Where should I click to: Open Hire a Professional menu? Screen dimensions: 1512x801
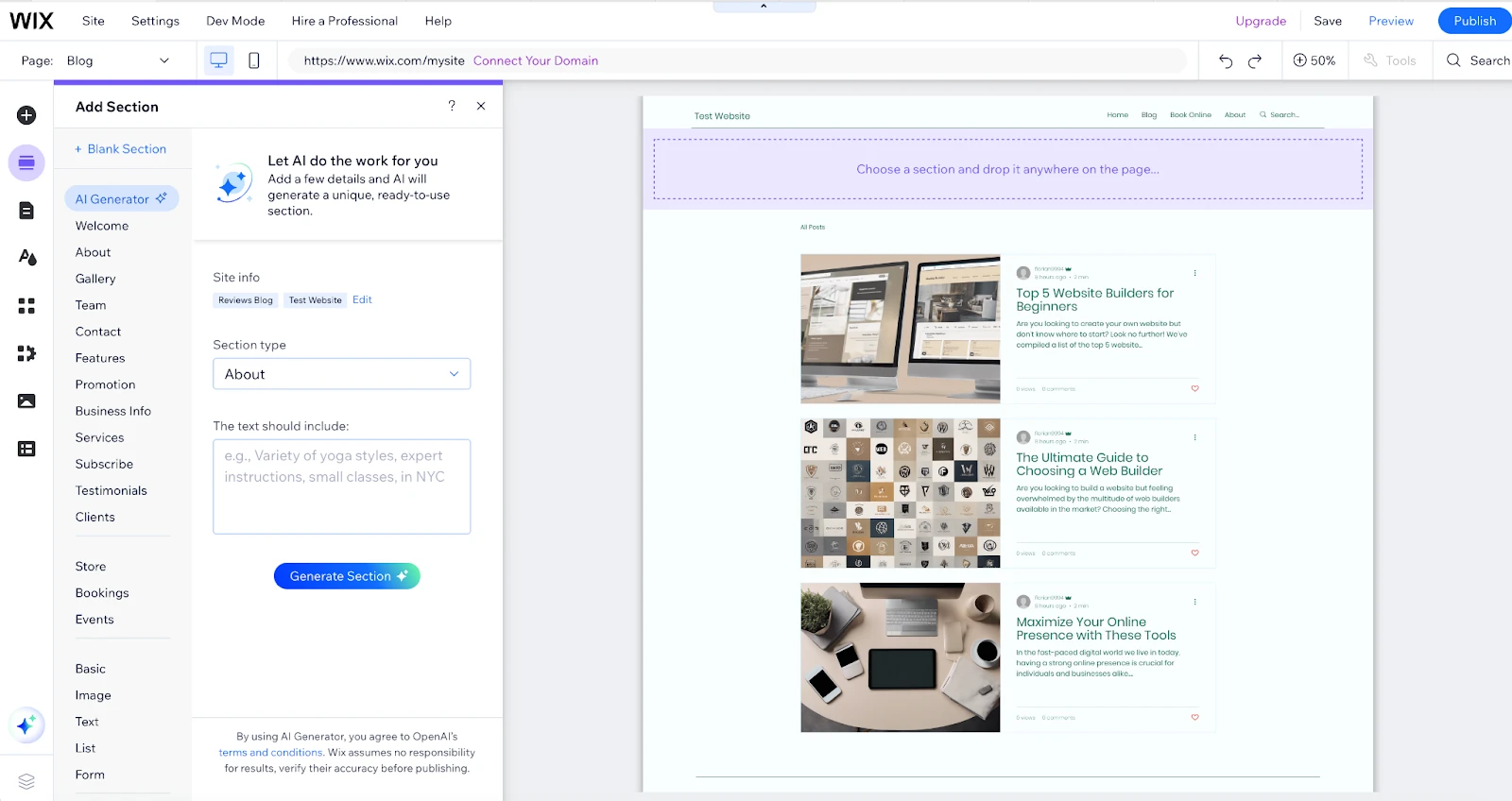[344, 21]
